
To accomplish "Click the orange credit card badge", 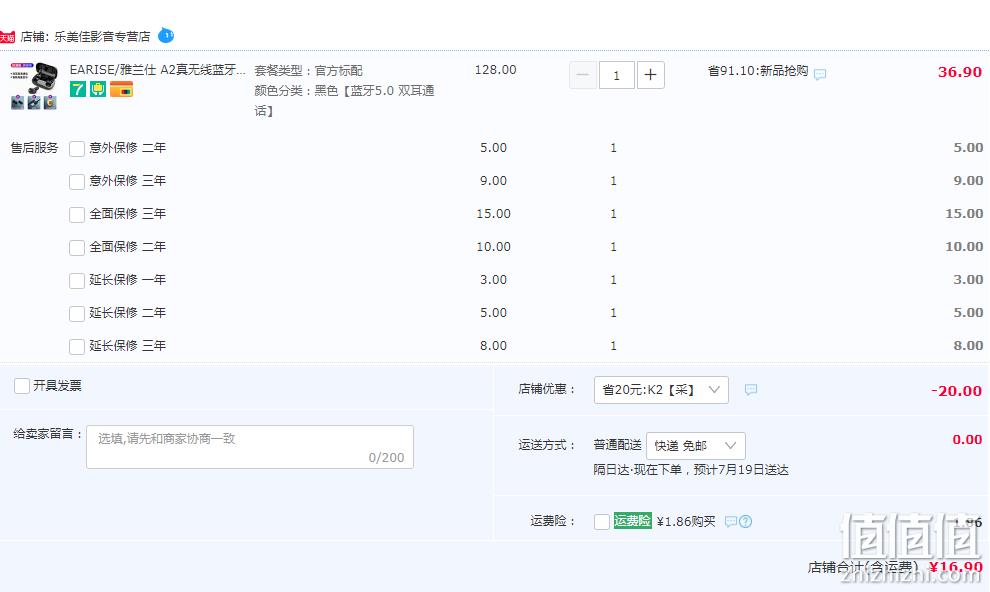I will pos(121,89).
